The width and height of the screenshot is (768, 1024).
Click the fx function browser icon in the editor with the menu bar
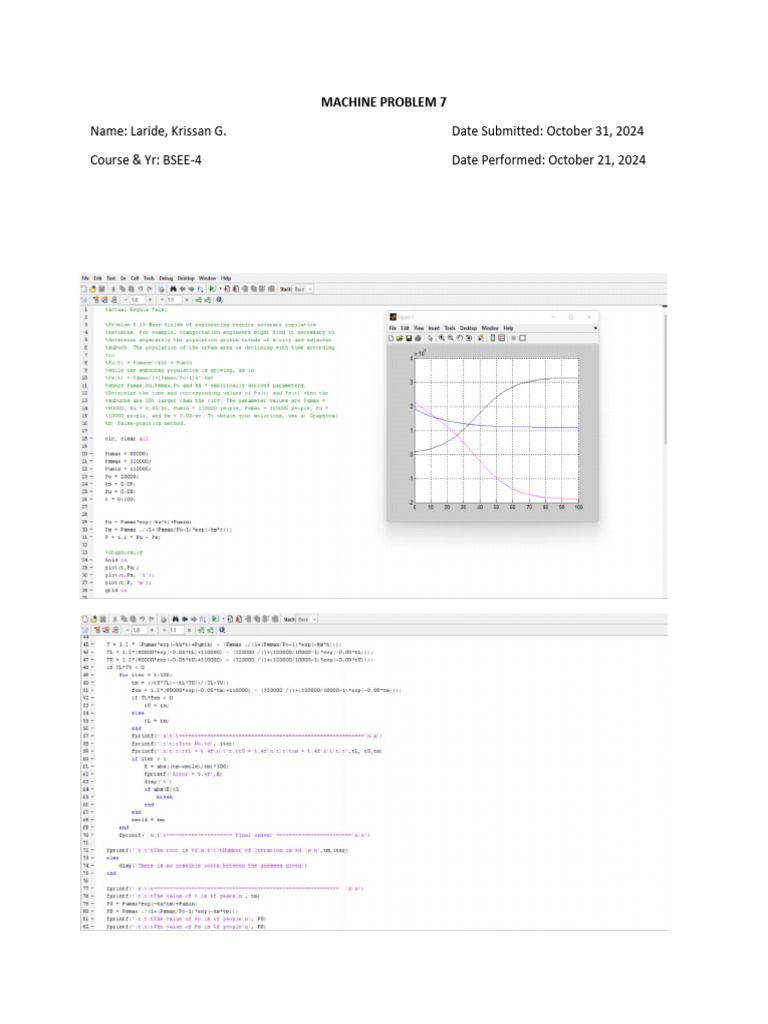[x=200, y=289]
